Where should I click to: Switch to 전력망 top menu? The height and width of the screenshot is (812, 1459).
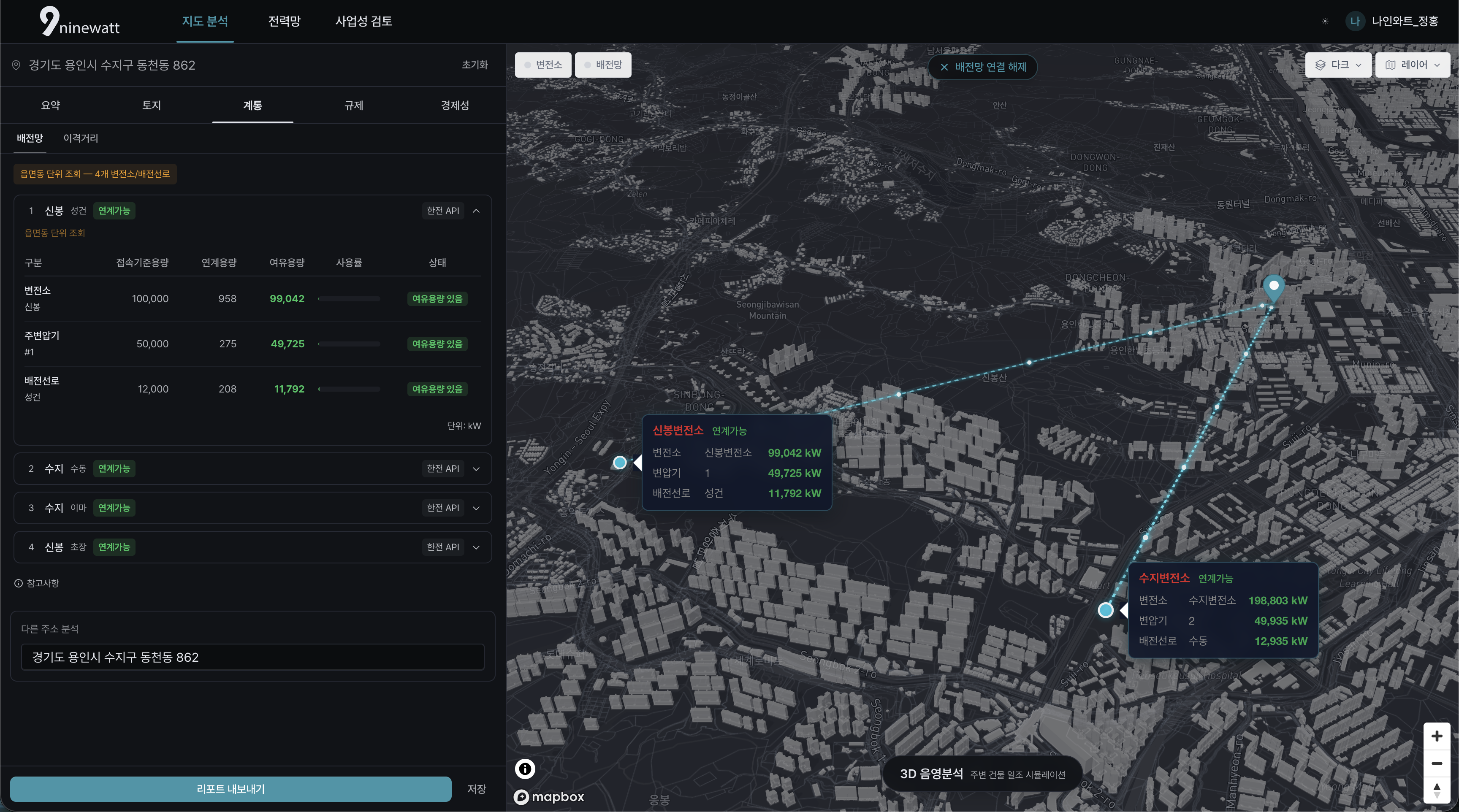tap(284, 22)
